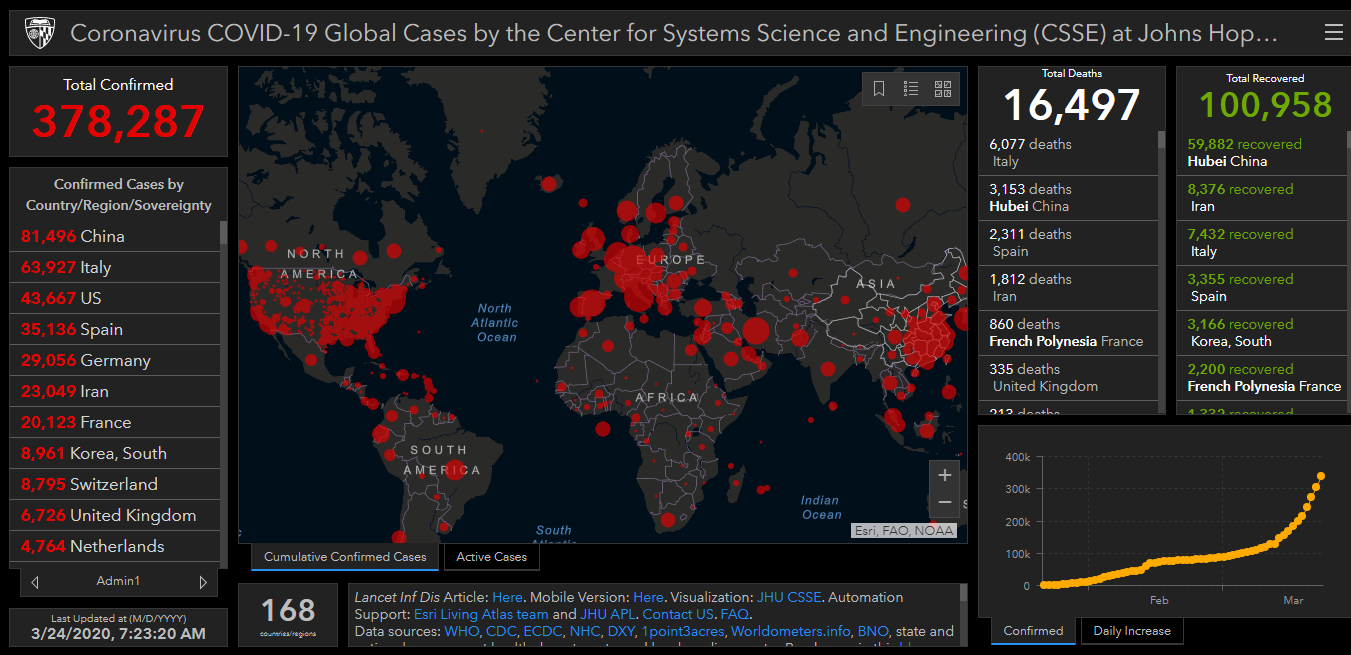Open the map bookmarks icon

pos(879,89)
